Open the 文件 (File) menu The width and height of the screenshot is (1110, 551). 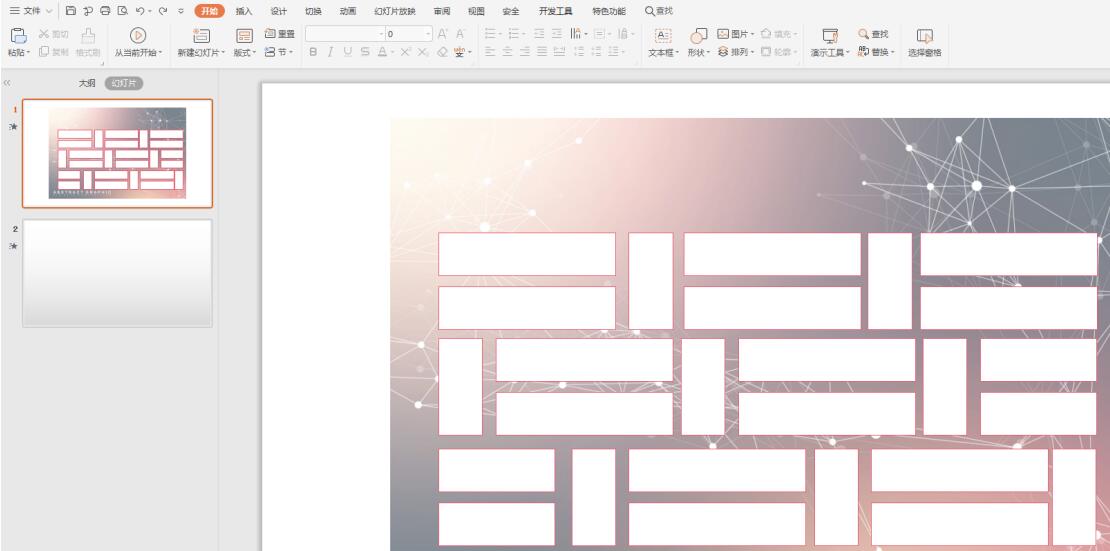(x=30, y=11)
